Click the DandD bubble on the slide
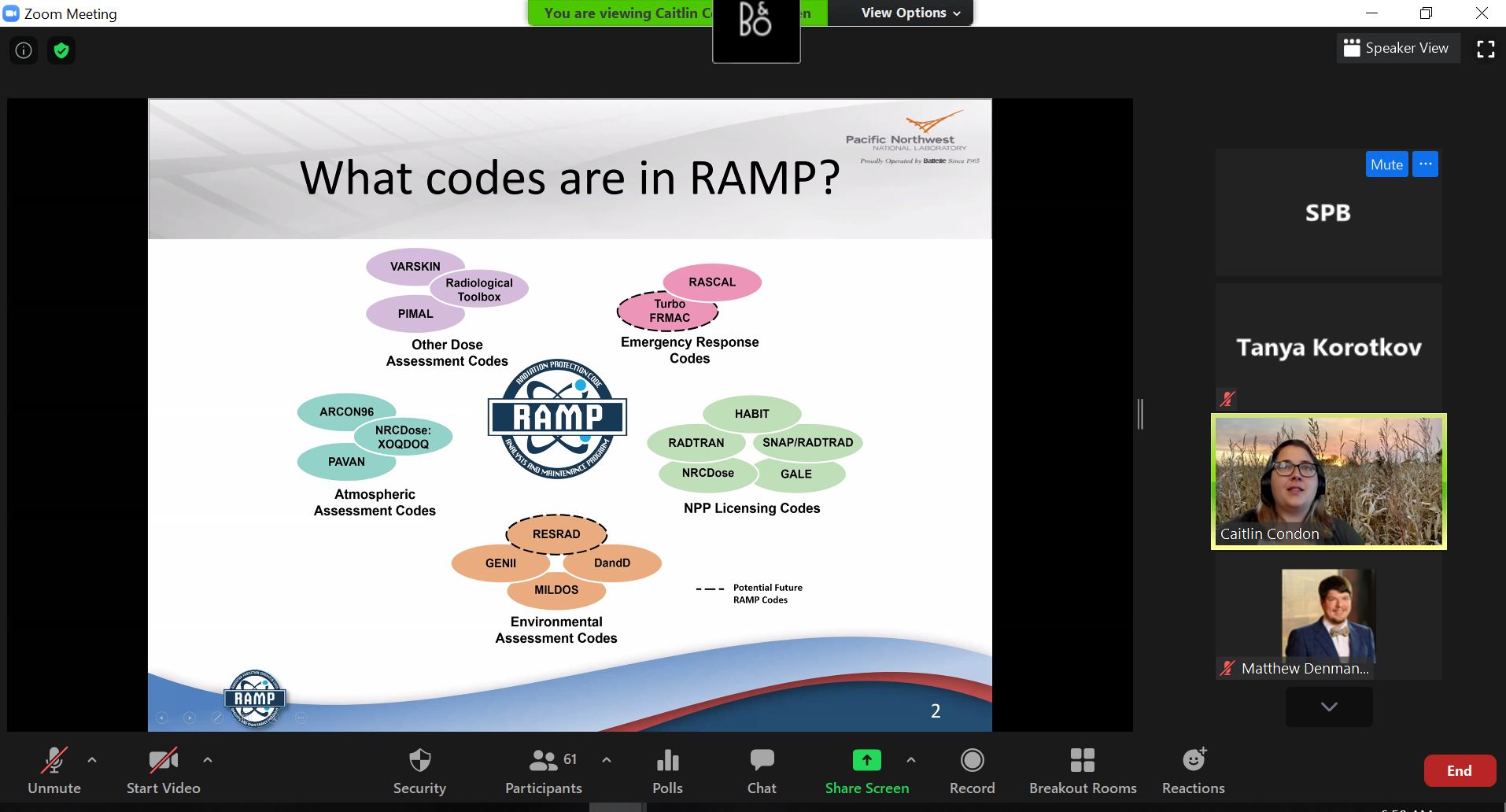The image size is (1506, 812). coord(612,563)
